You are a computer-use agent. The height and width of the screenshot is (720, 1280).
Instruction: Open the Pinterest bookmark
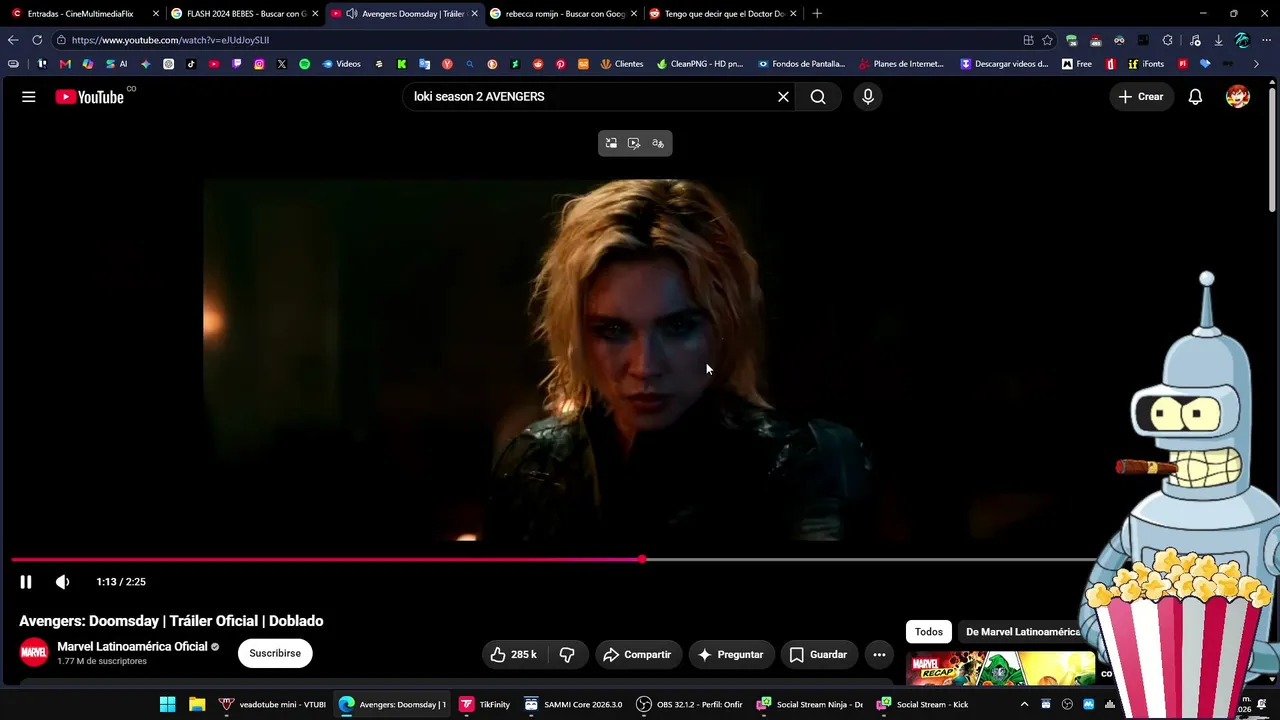(560, 64)
